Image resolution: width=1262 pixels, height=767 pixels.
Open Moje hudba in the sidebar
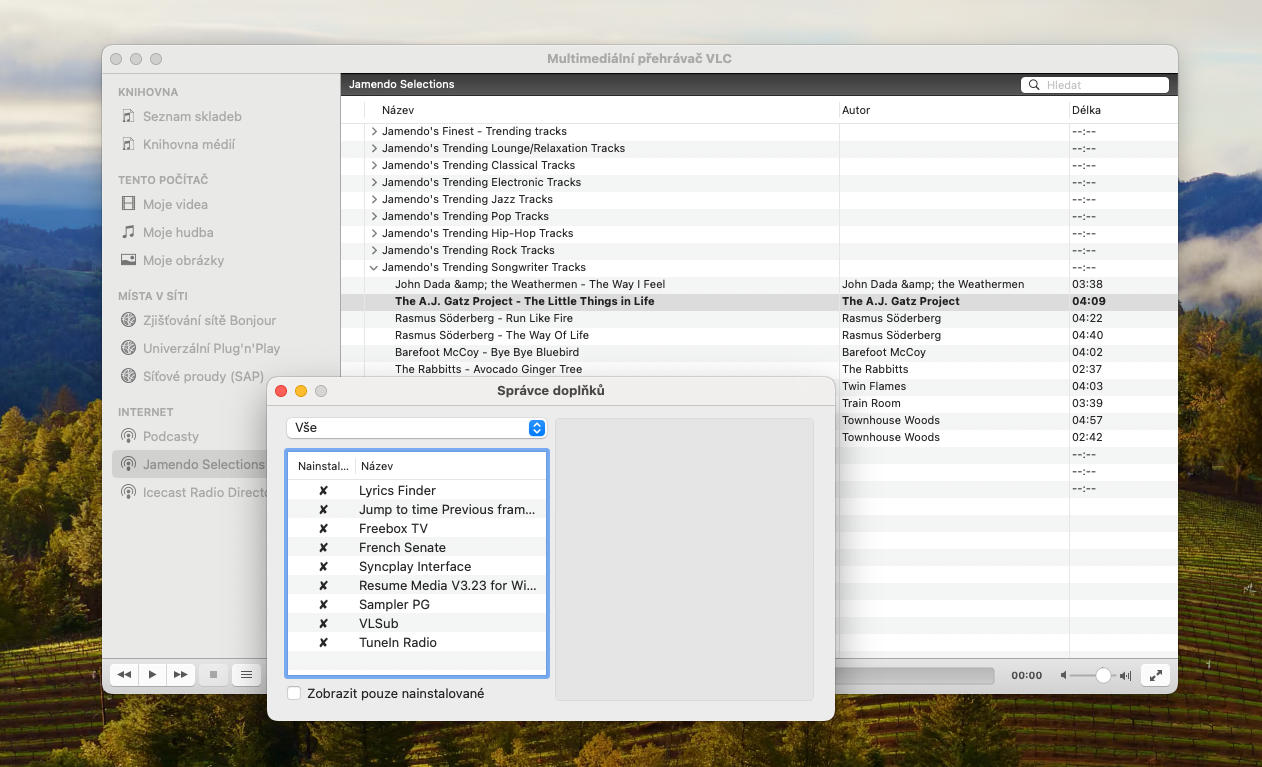[177, 232]
